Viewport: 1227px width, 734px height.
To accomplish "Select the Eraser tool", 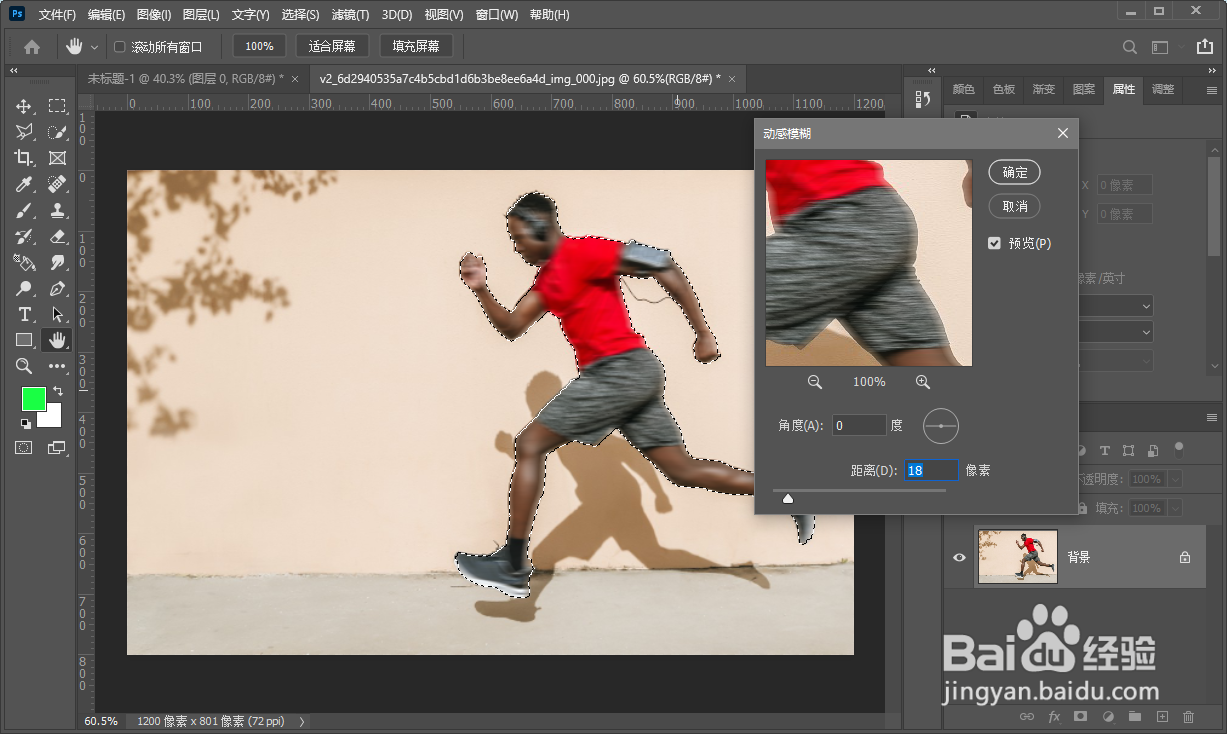I will pyautogui.click(x=57, y=236).
